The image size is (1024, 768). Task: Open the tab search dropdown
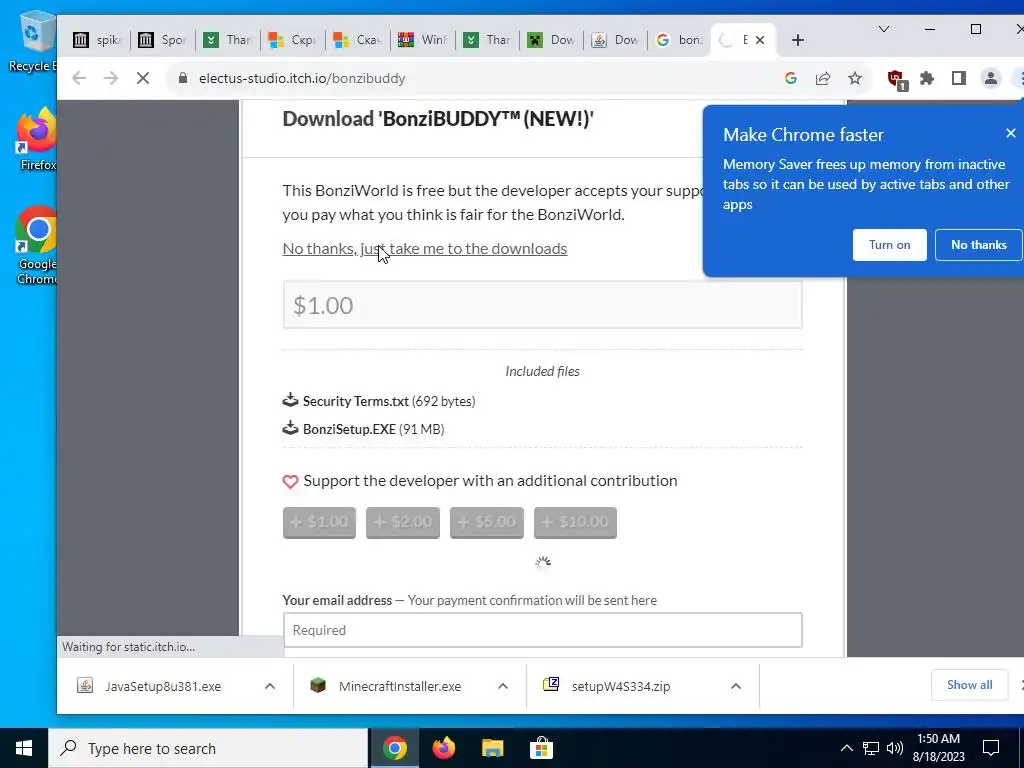tap(884, 29)
